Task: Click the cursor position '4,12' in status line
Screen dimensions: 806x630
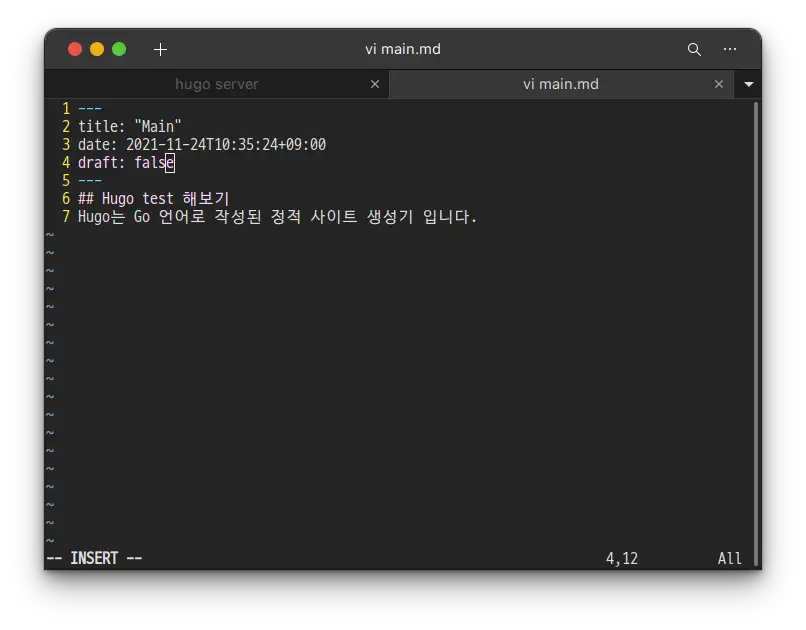Action: pos(621,559)
